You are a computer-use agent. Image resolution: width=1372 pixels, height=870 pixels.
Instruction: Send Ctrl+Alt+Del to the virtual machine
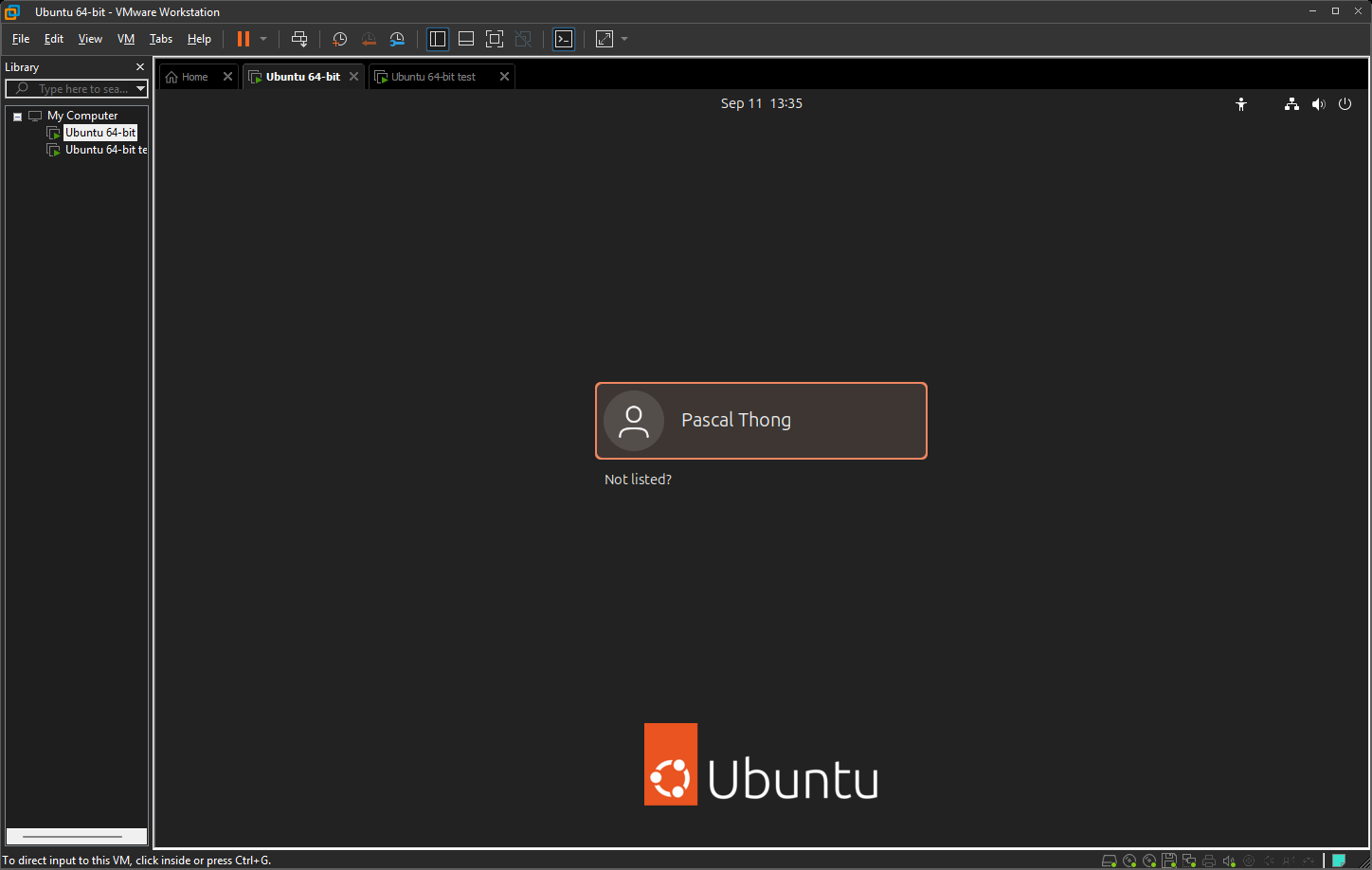[299, 39]
